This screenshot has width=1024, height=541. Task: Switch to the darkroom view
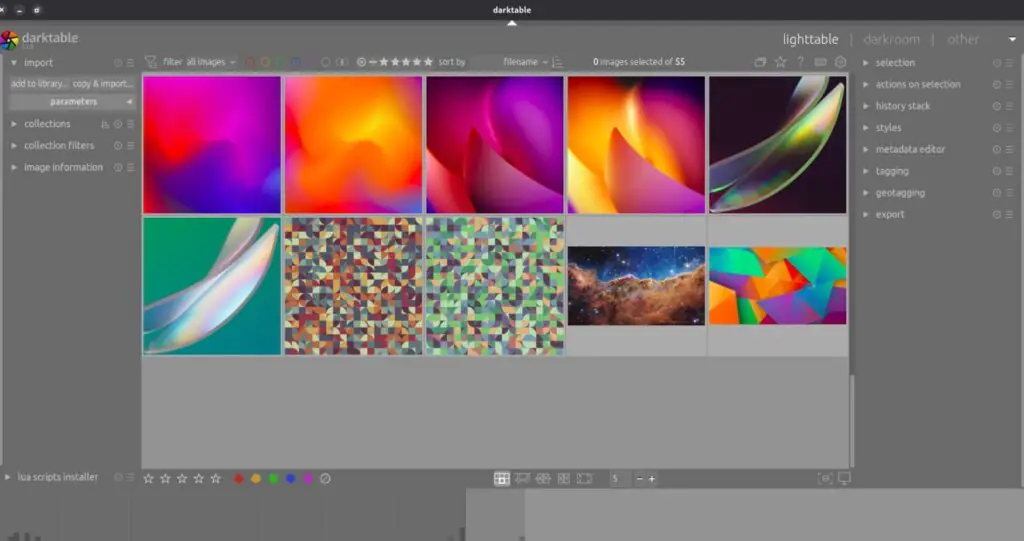coord(891,39)
